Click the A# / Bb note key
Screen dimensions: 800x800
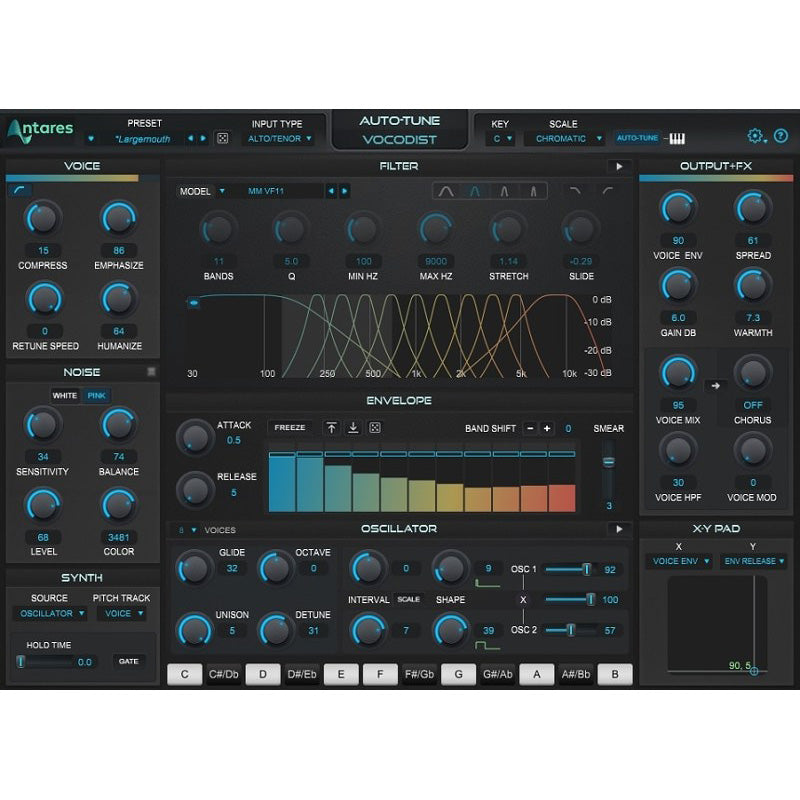[x=576, y=674]
